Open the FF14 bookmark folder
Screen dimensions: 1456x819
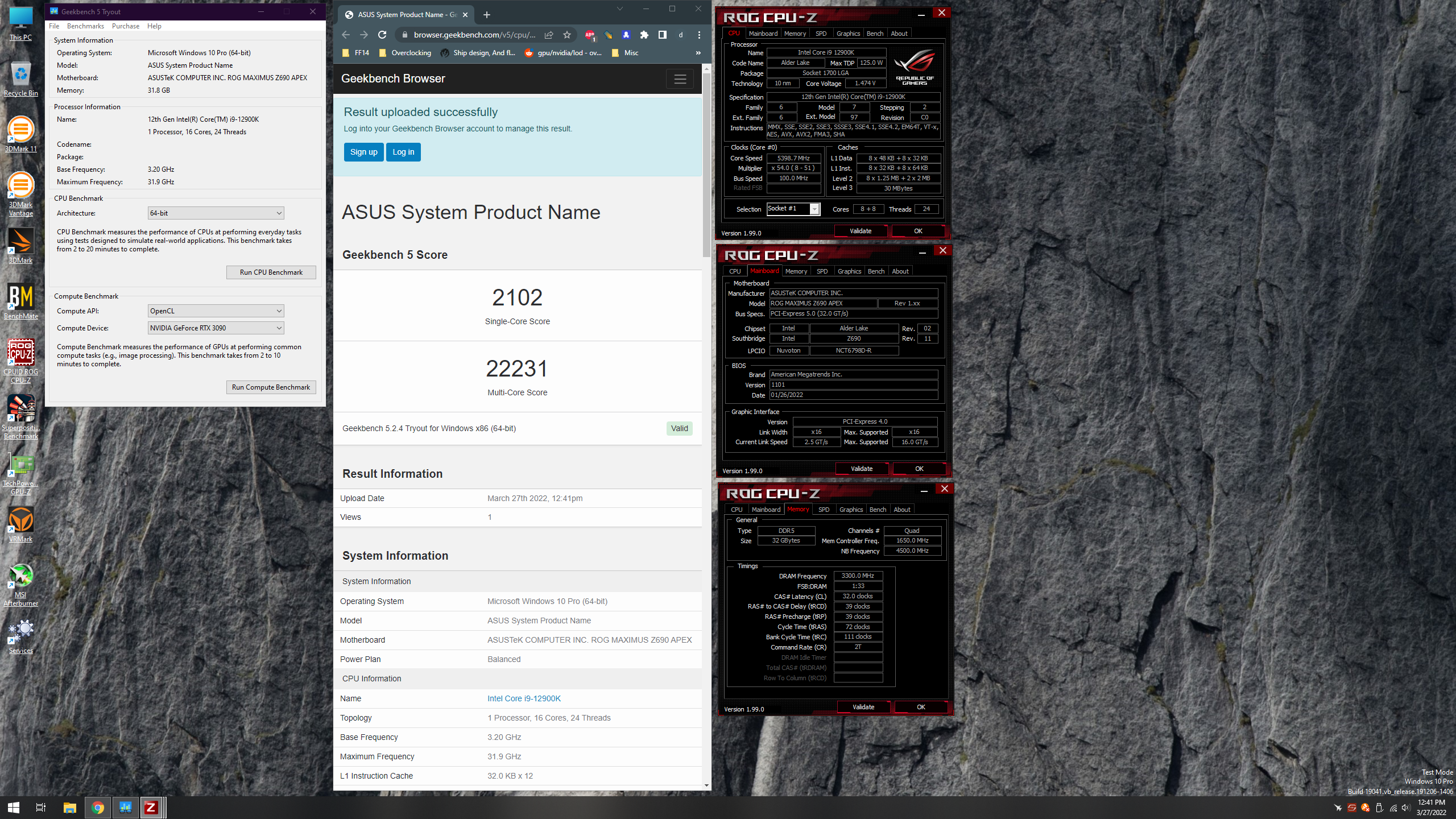pyautogui.click(x=356, y=53)
